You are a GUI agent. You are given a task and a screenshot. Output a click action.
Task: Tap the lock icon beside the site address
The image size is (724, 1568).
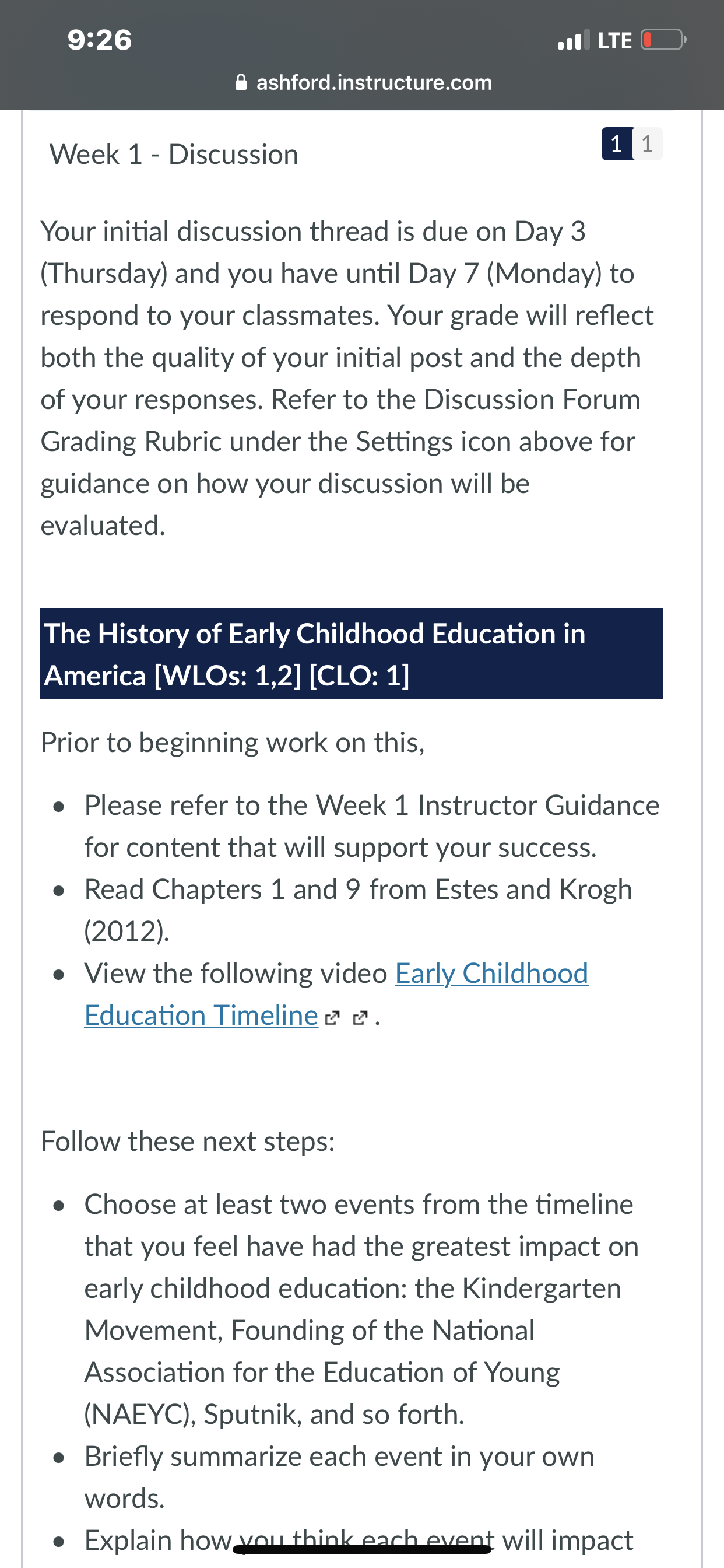pyautogui.click(x=241, y=82)
